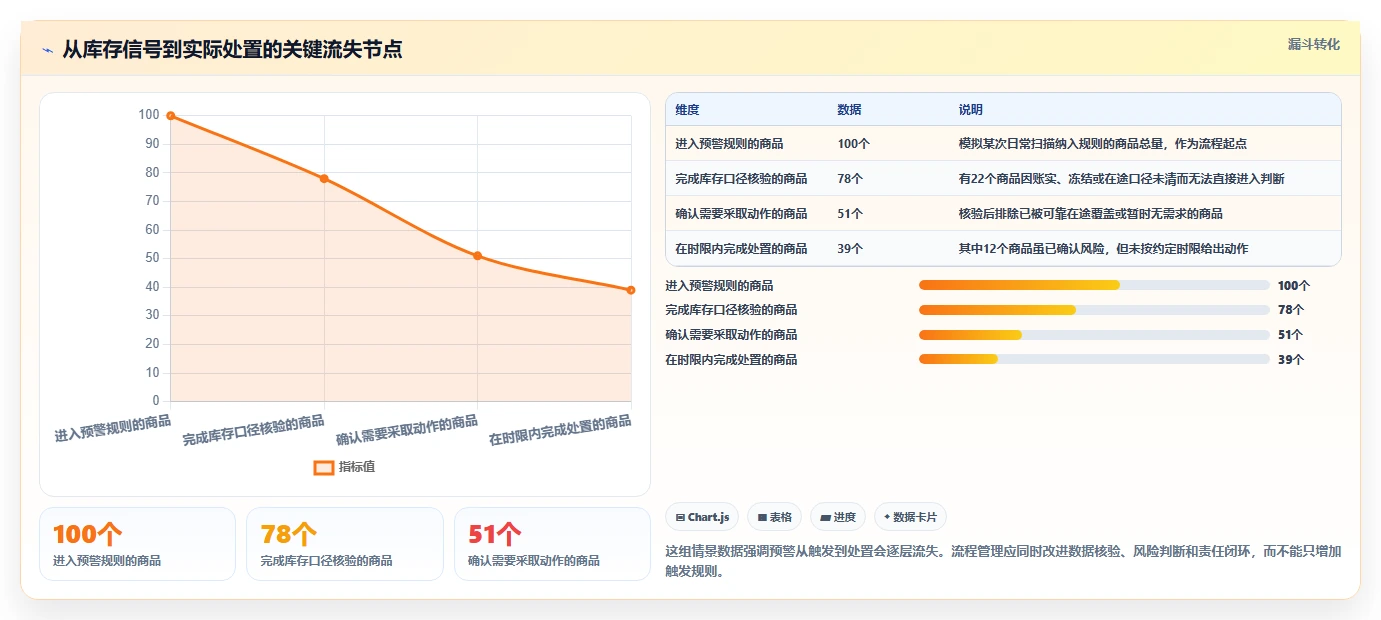Click the chart data point at value 78

click(324, 179)
